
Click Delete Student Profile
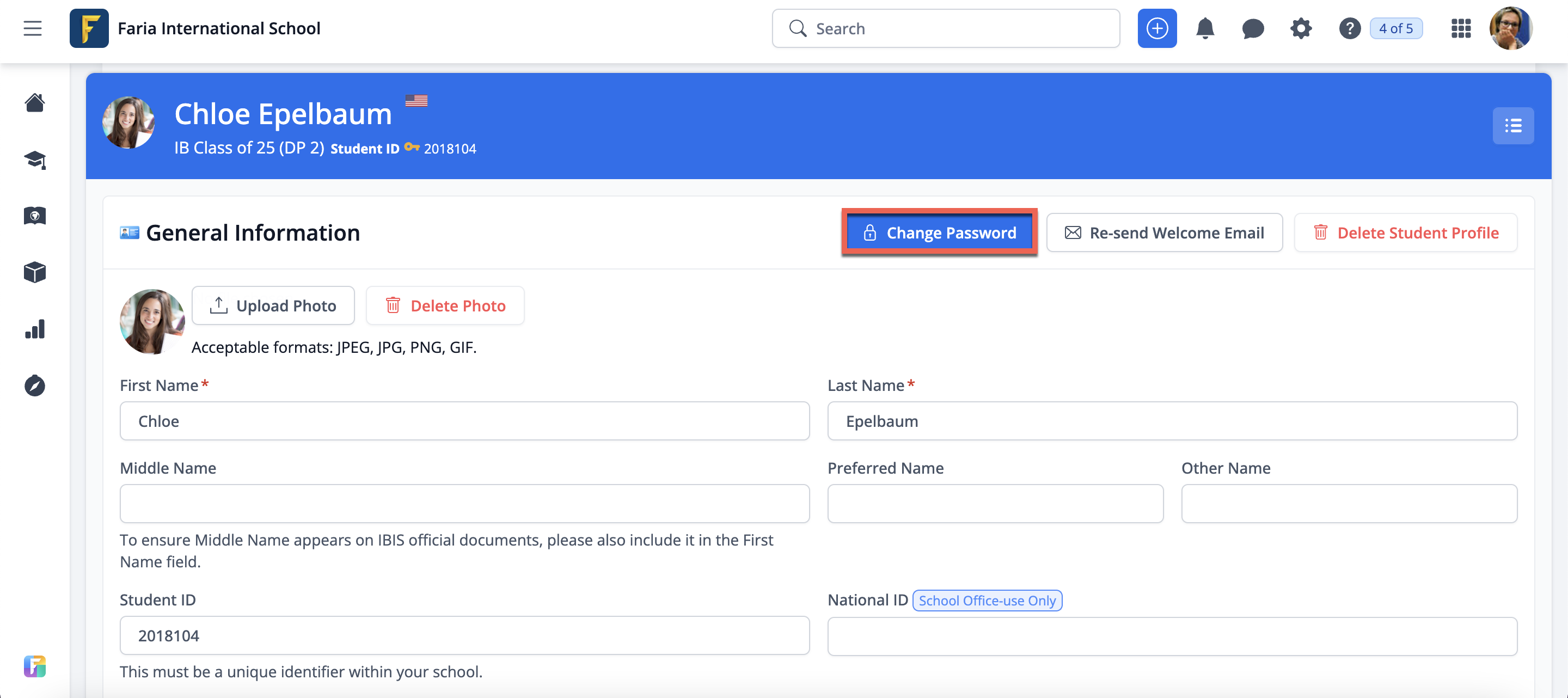(1405, 232)
